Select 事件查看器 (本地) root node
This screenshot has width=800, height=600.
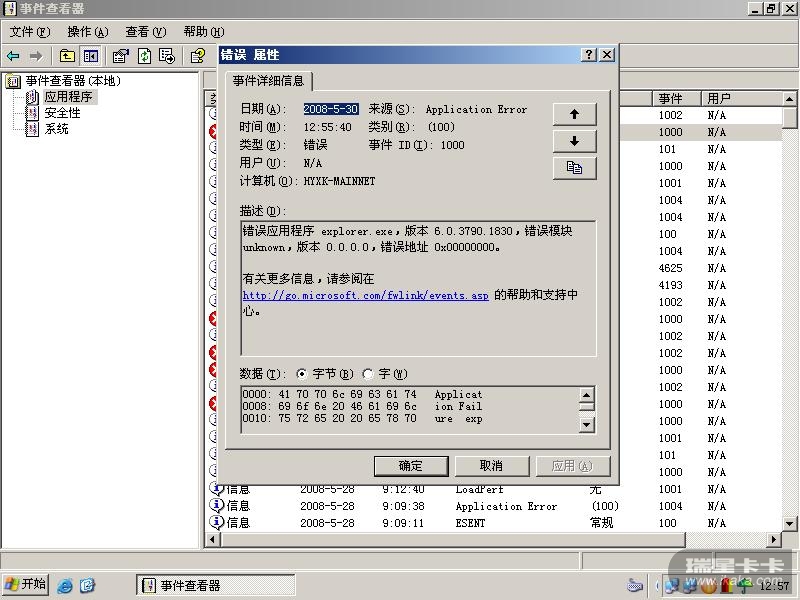[x=73, y=81]
